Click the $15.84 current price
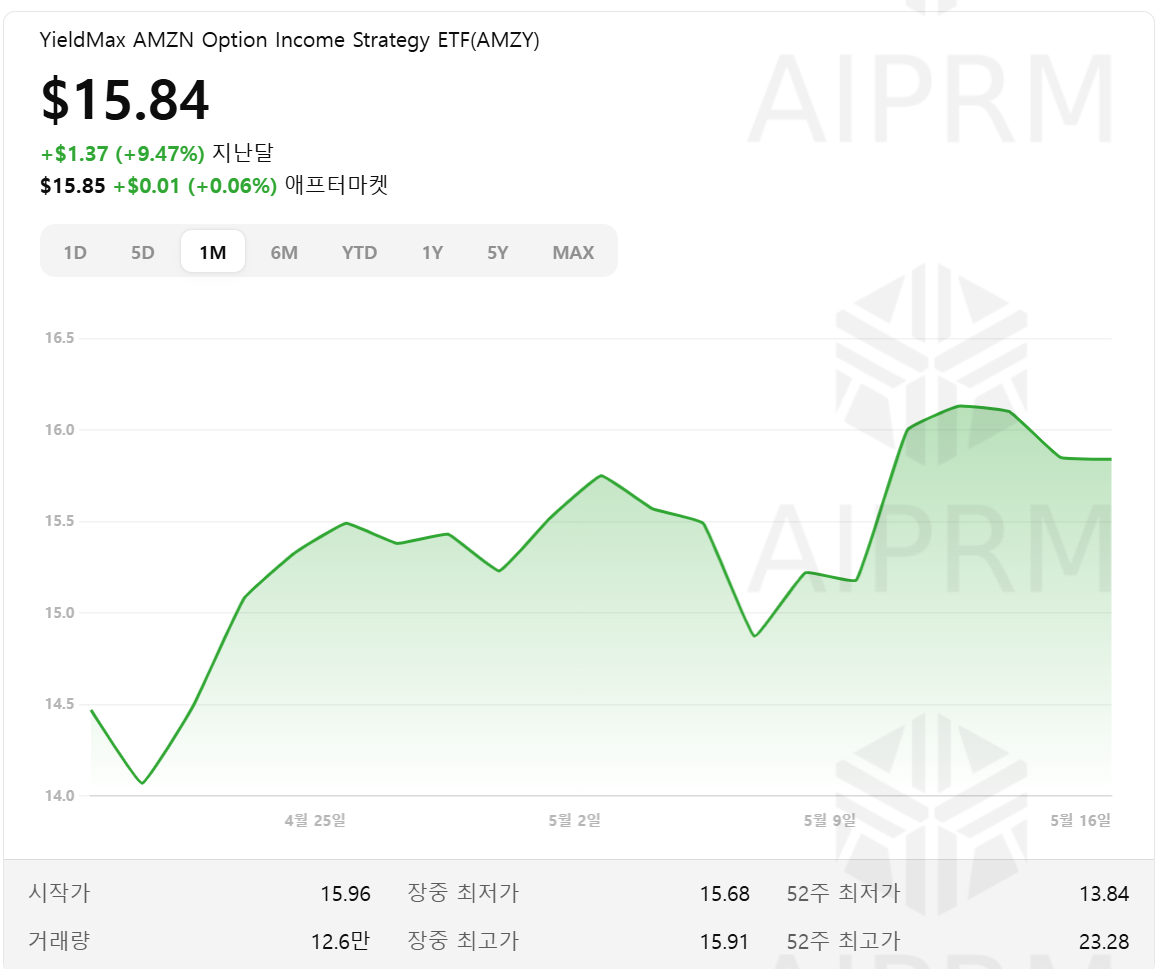1158x969 pixels. pyautogui.click(x=125, y=100)
